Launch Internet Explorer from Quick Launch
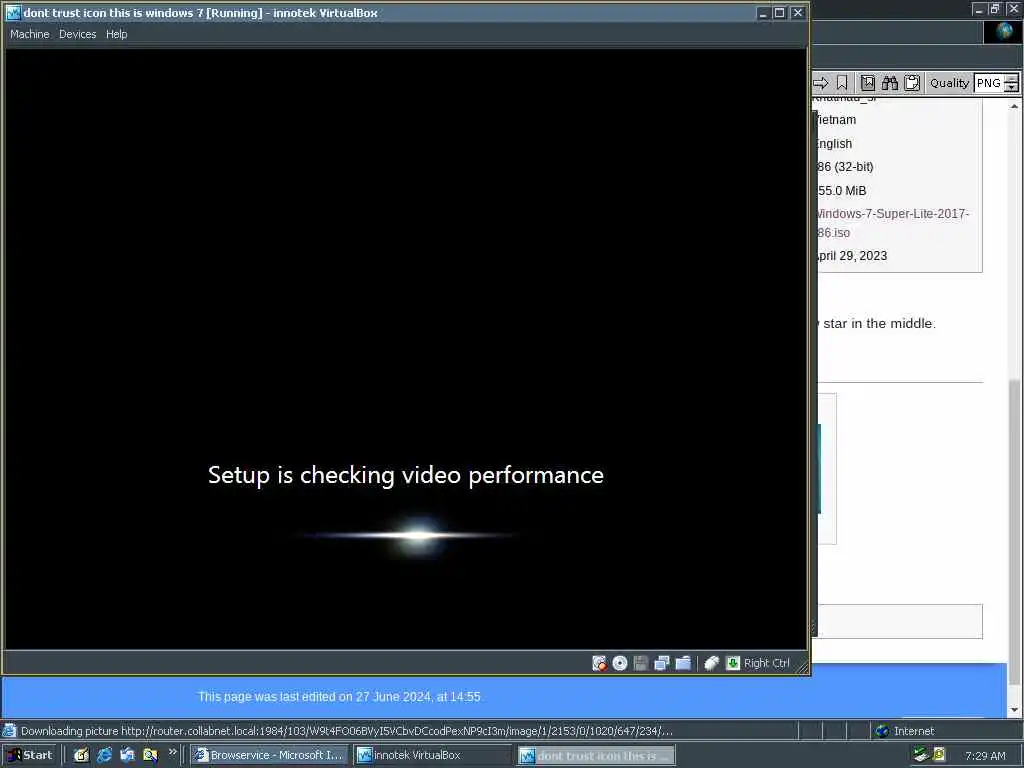Image resolution: width=1024 pixels, height=768 pixels. [x=104, y=755]
